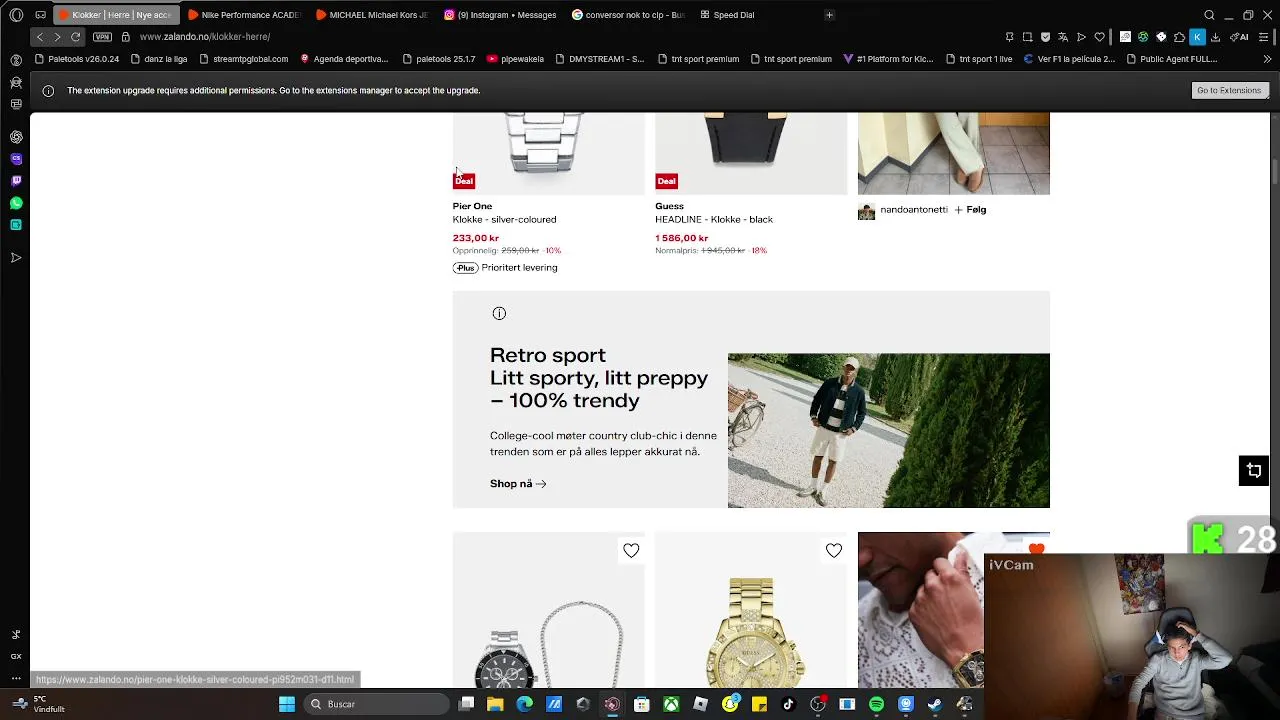The width and height of the screenshot is (1280, 720).
Task: Open the Retro sport banner photo
Action: coord(889,430)
